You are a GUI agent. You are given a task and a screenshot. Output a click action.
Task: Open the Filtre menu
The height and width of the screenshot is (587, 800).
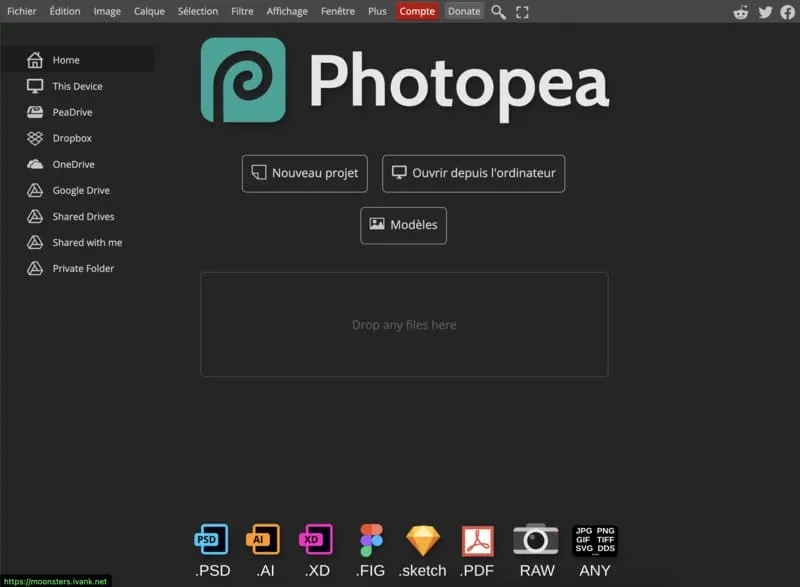pos(242,11)
